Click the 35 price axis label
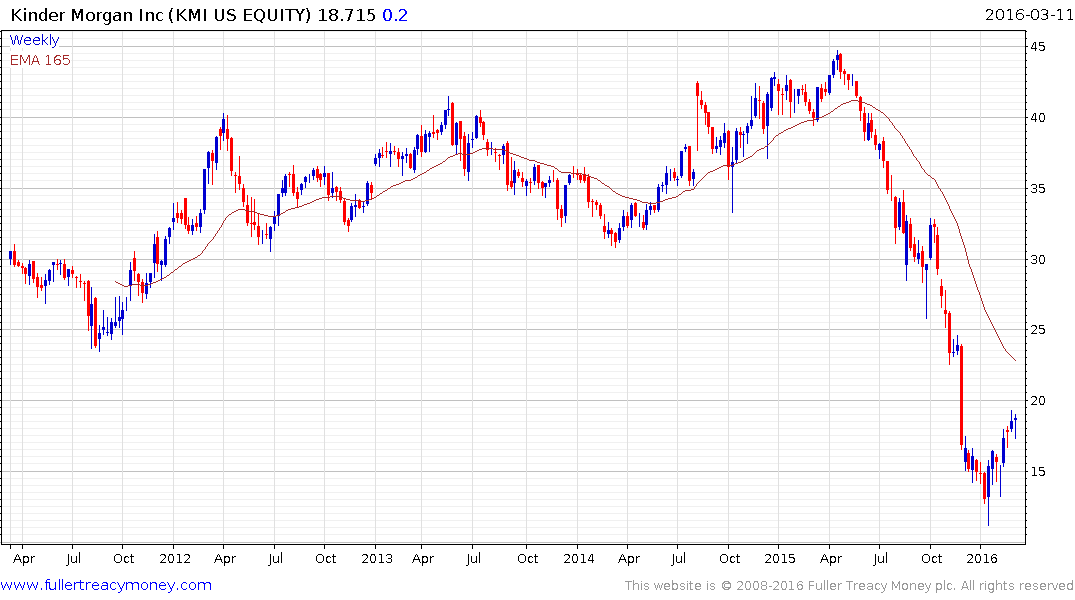Viewport: 1075px width, 600px height. coord(1038,189)
